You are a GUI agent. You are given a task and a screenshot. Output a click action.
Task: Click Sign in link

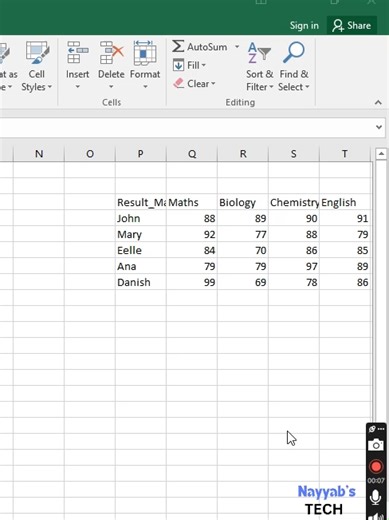click(x=304, y=26)
